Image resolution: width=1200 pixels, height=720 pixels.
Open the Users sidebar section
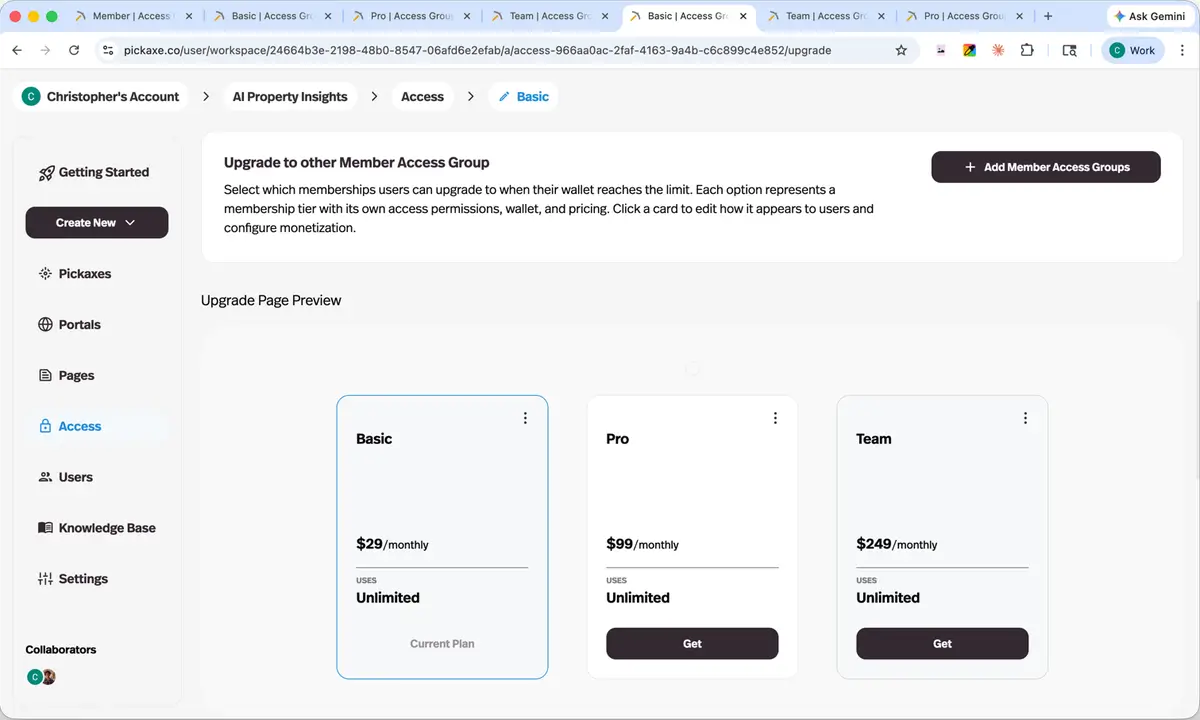[x=66, y=477]
